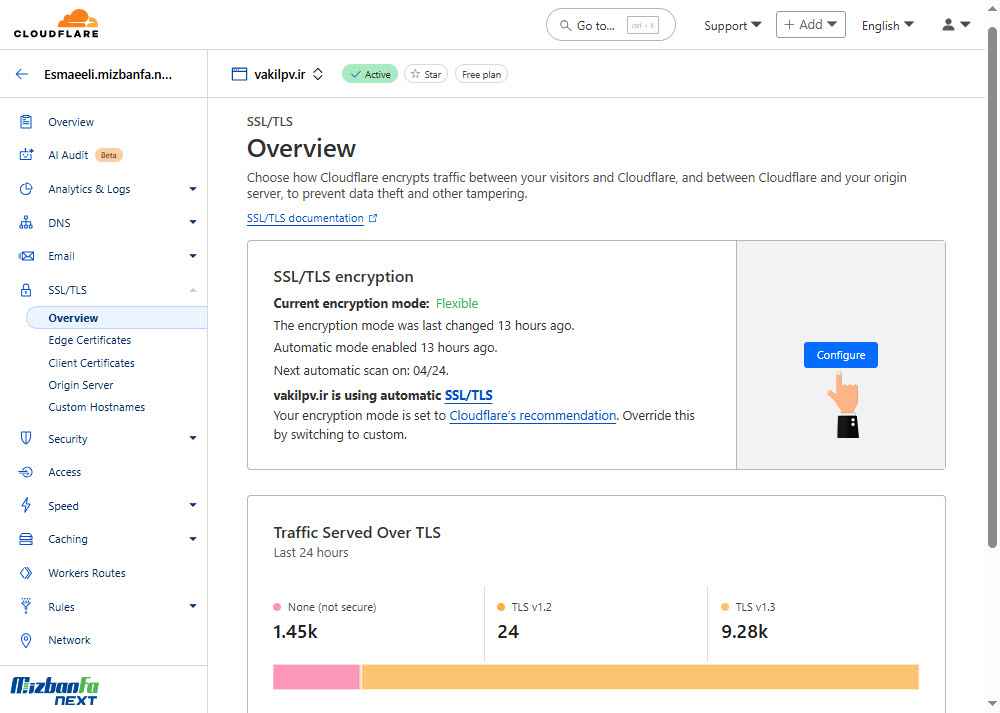Click the back arrow beside account name
The width and height of the screenshot is (1000, 713).
(22, 74)
